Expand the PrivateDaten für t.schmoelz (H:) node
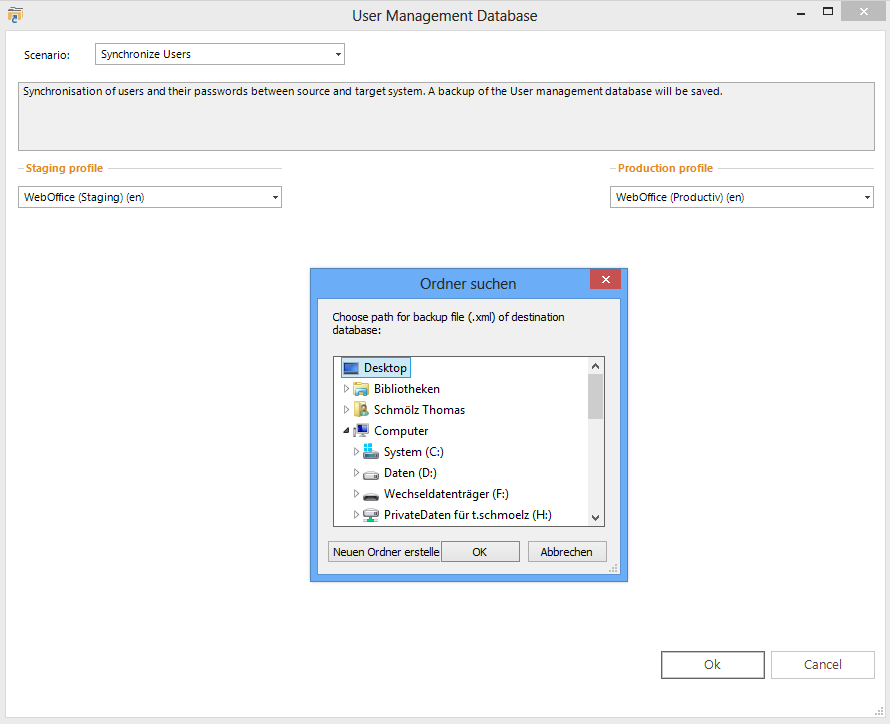 point(357,514)
